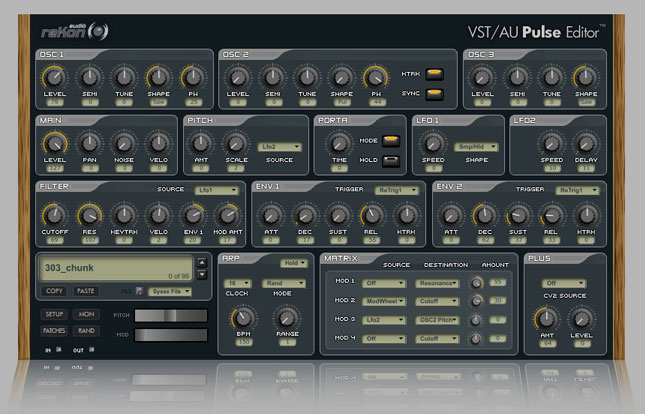Open the PLUS CV2 source dropdown
This screenshot has height=414, width=645.
(564, 283)
